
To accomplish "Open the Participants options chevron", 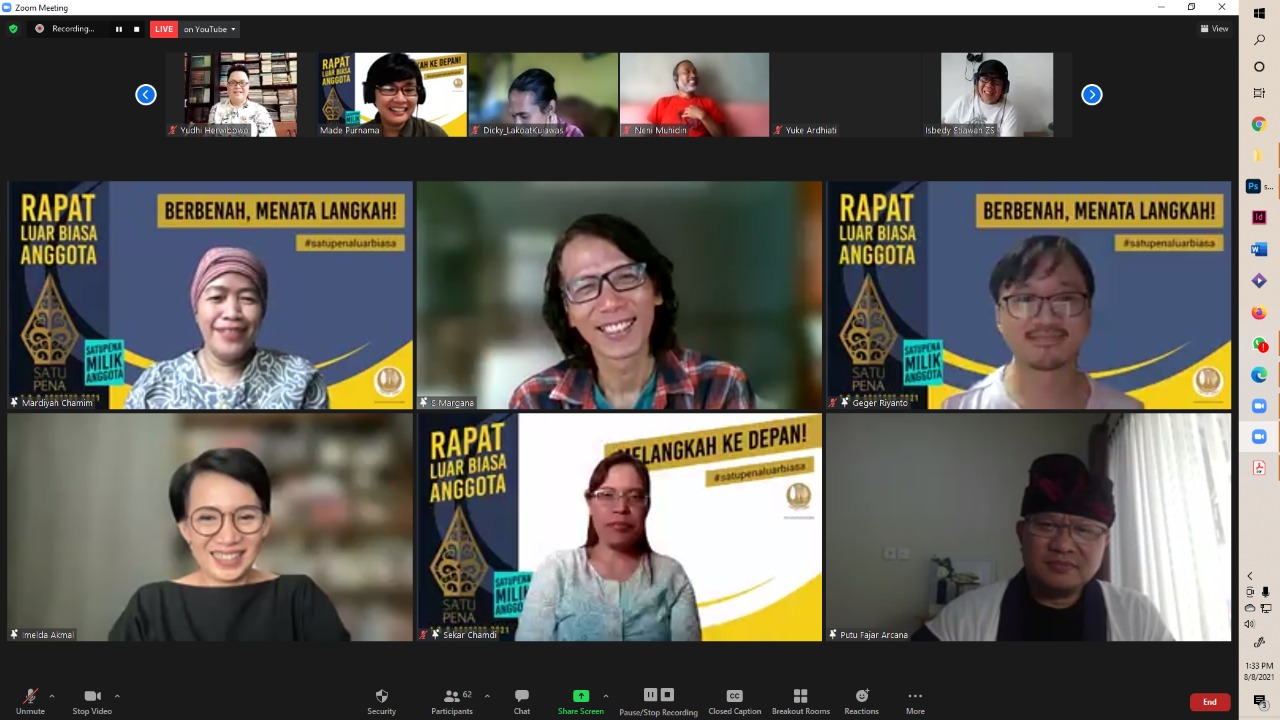I will coord(486,696).
